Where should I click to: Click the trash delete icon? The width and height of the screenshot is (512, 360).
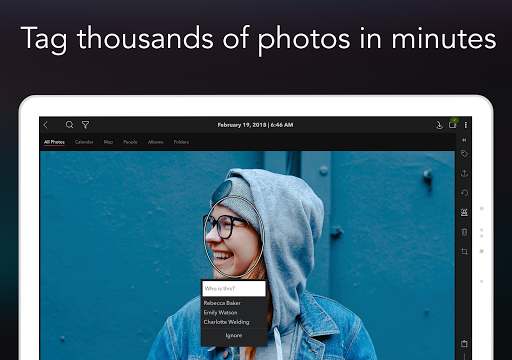point(464,232)
